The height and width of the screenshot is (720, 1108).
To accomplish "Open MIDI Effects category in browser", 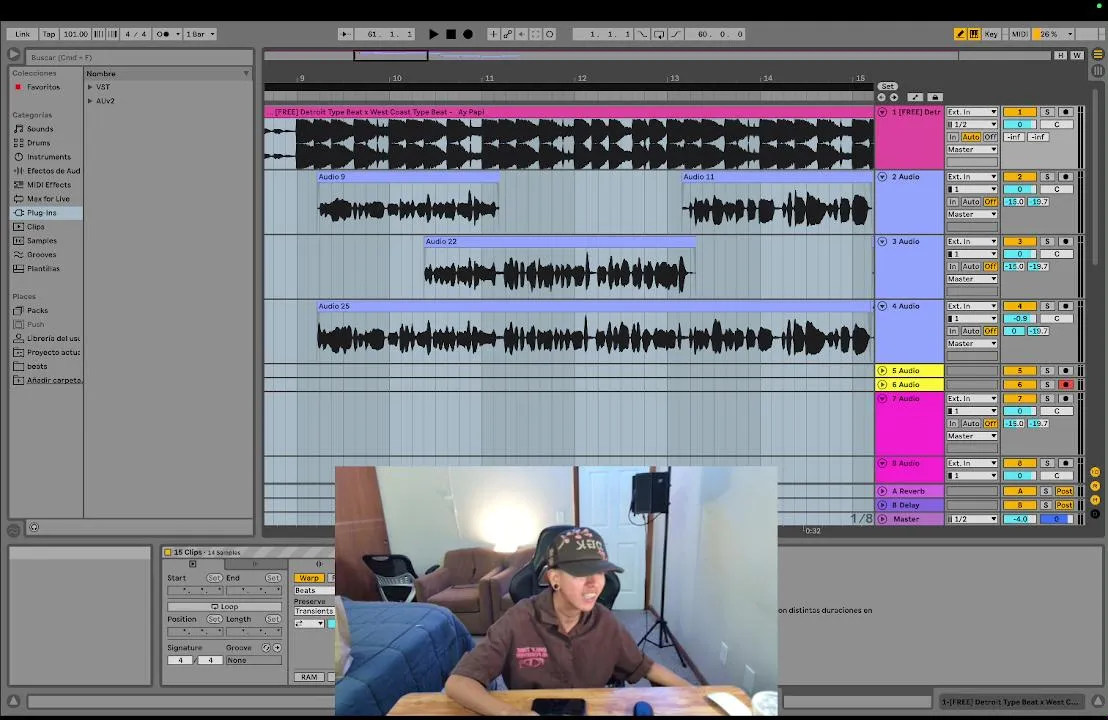I will point(49,185).
